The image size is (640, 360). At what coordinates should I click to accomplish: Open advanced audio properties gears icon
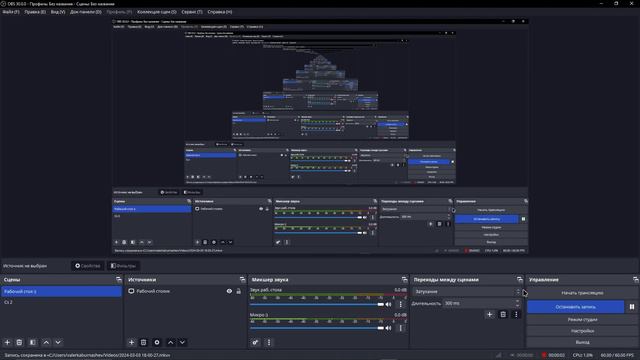click(x=256, y=342)
